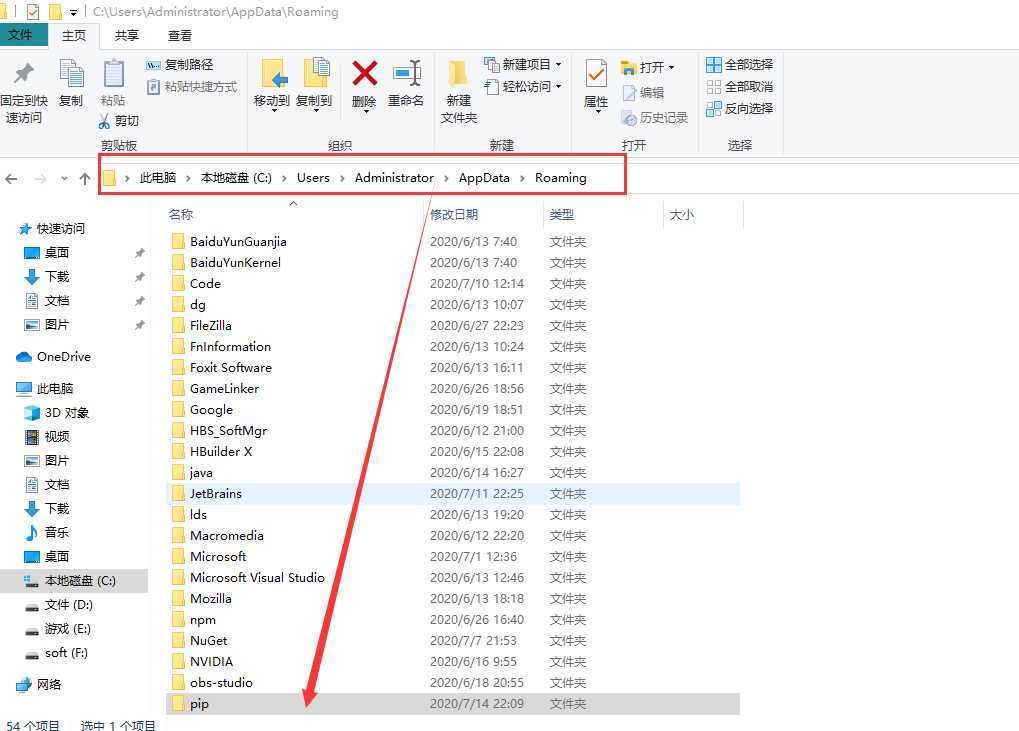Open pinned Downloads (下载) under Quick access
Viewport: 1019px width, 731px height.
click(47, 277)
